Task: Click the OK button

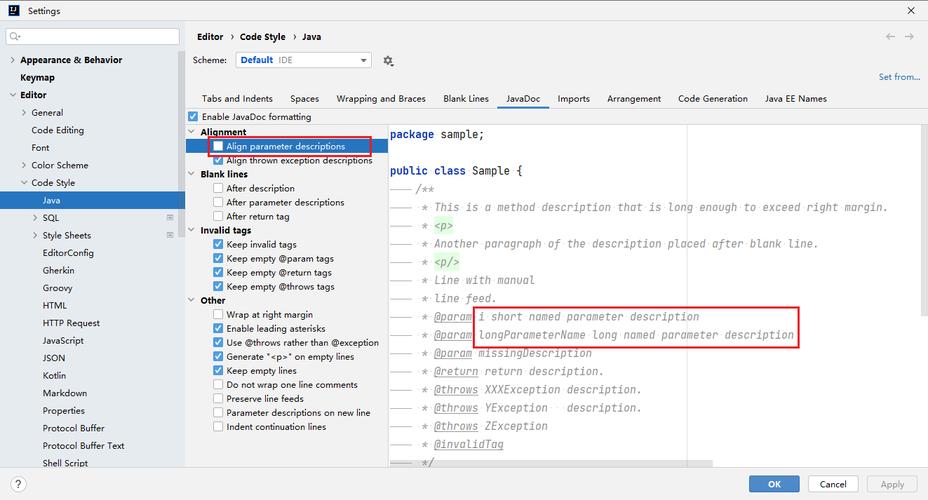Action: pyautogui.click(x=775, y=484)
